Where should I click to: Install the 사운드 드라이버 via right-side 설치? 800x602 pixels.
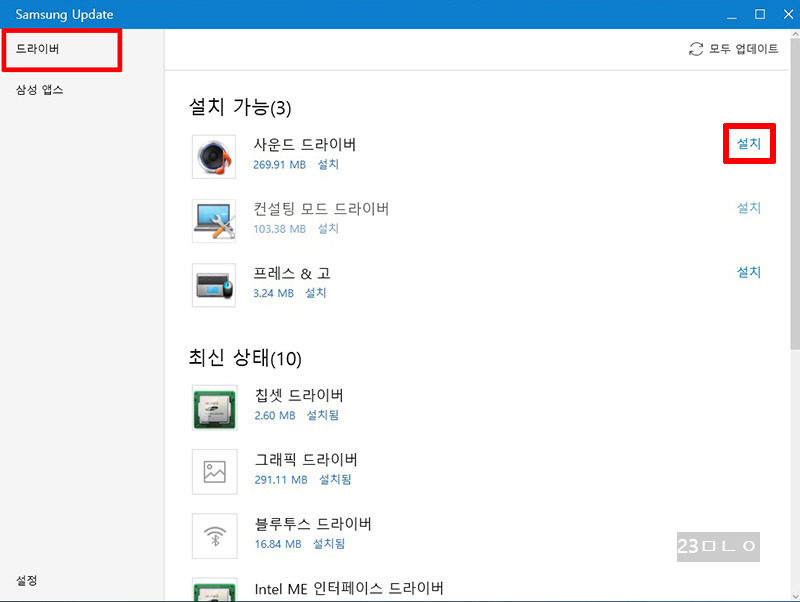pos(748,143)
